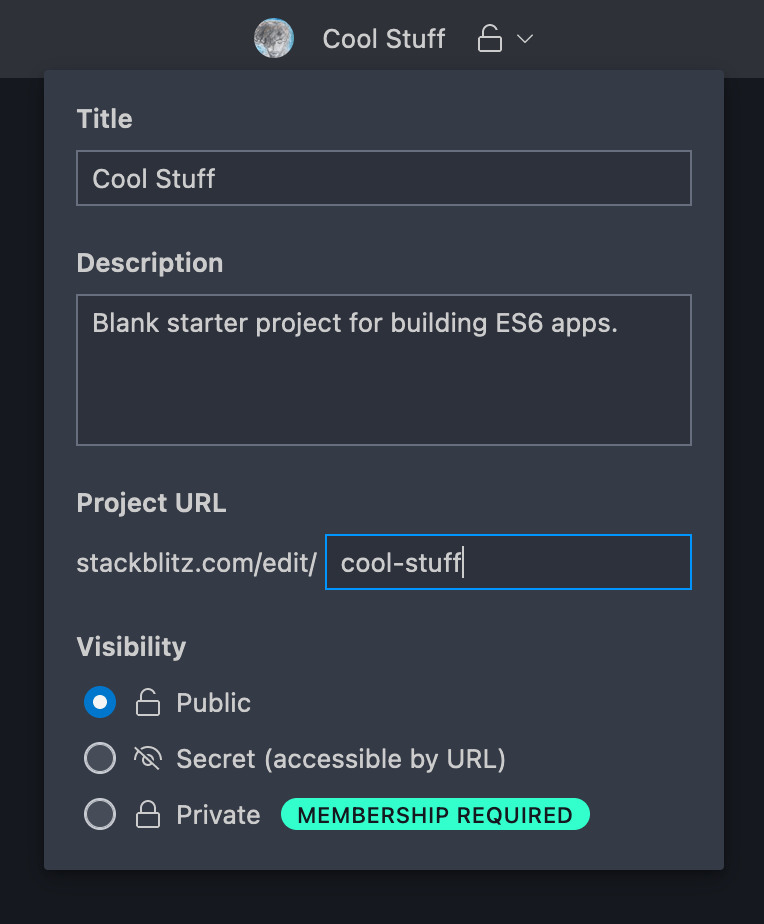Click the closed lock icon beside Private
Viewport: 764px width, 924px height.
[x=147, y=814]
